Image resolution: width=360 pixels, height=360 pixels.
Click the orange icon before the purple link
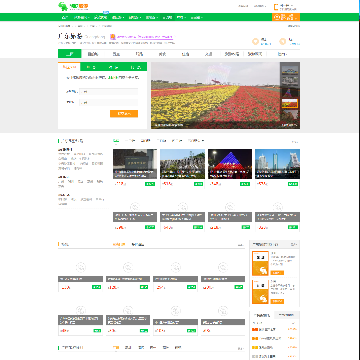tap(113, 37)
